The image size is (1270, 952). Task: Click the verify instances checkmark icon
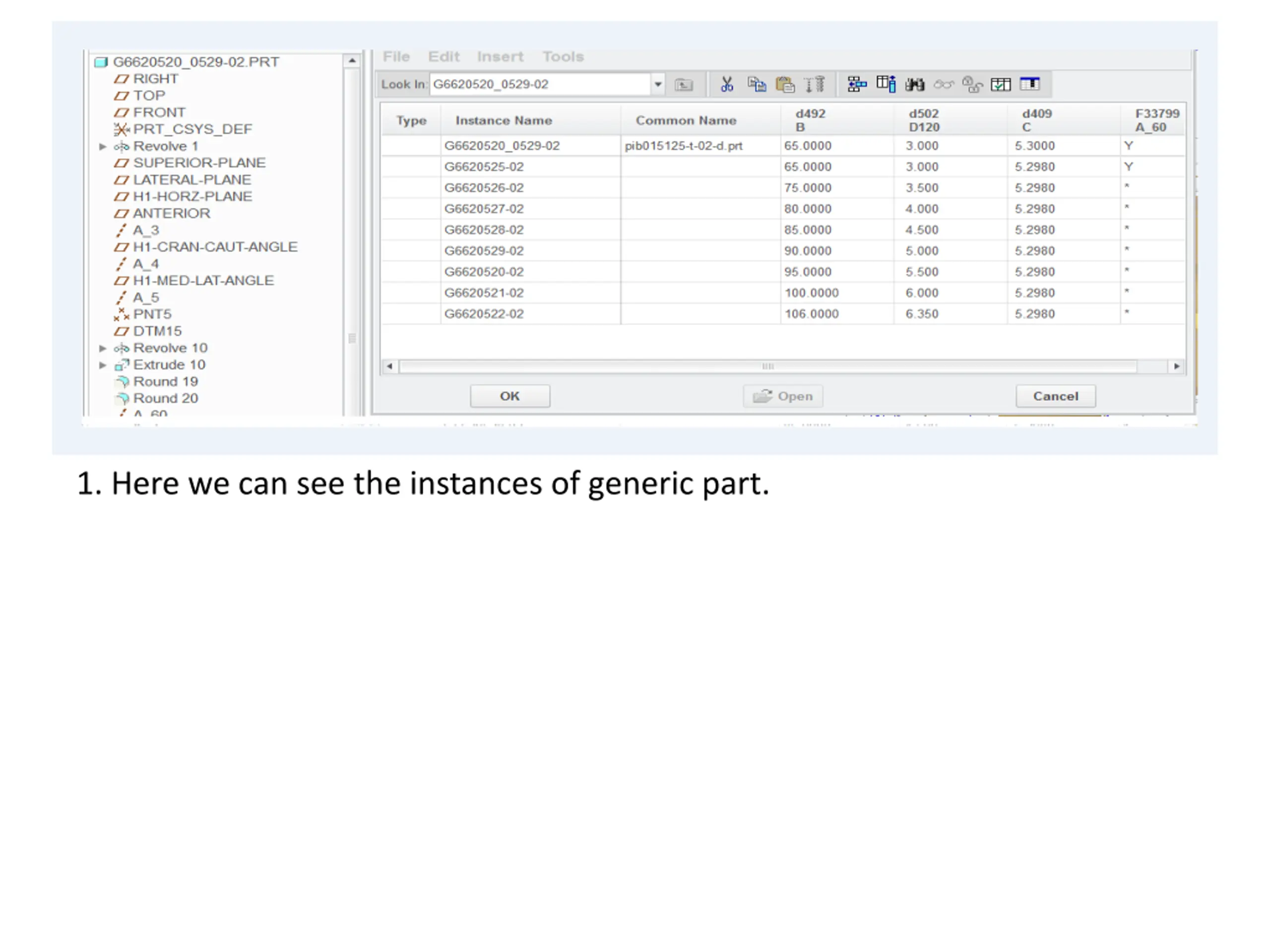click(1001, 84)
